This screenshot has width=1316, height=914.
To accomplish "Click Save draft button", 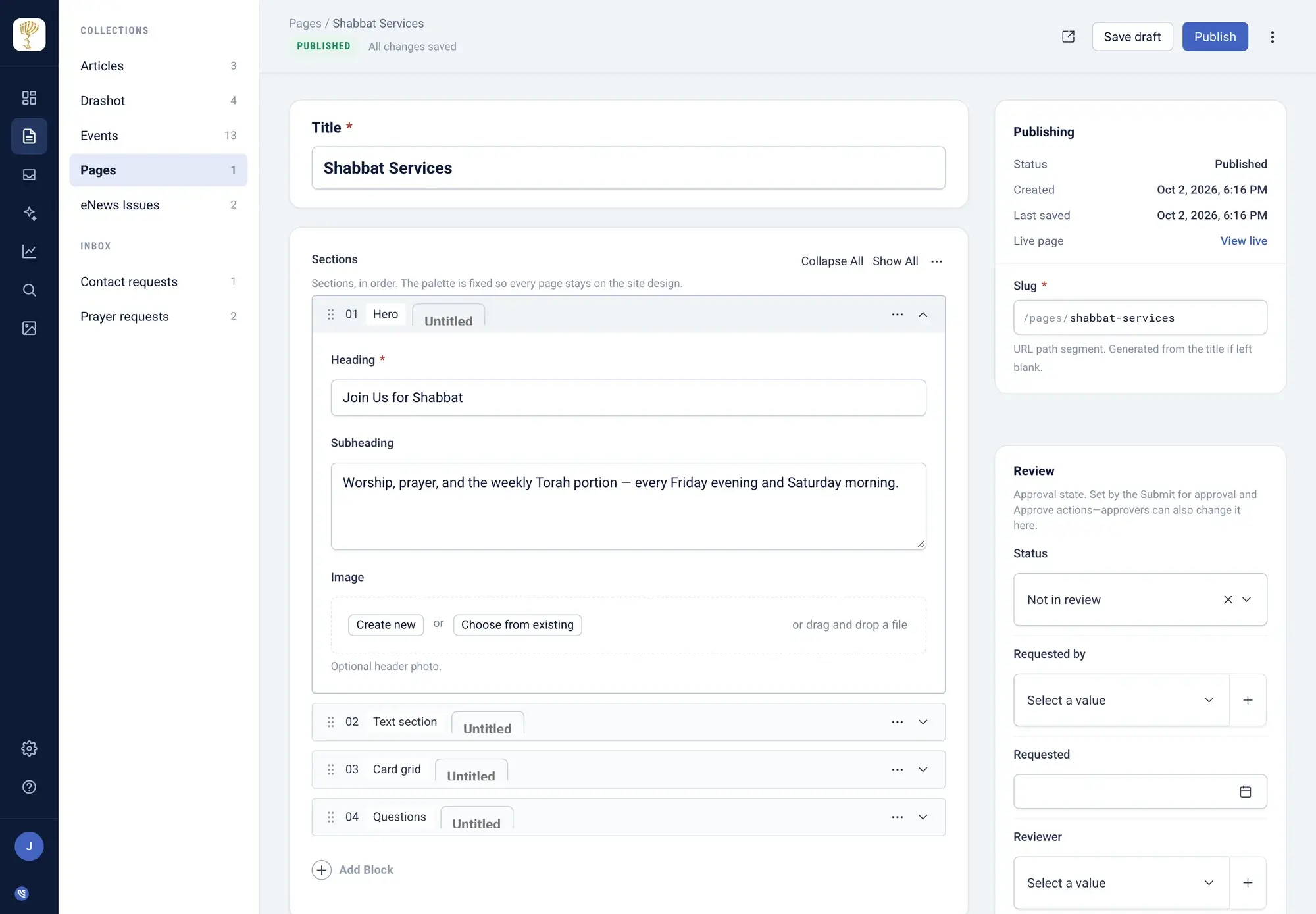I will (1132, 37).
